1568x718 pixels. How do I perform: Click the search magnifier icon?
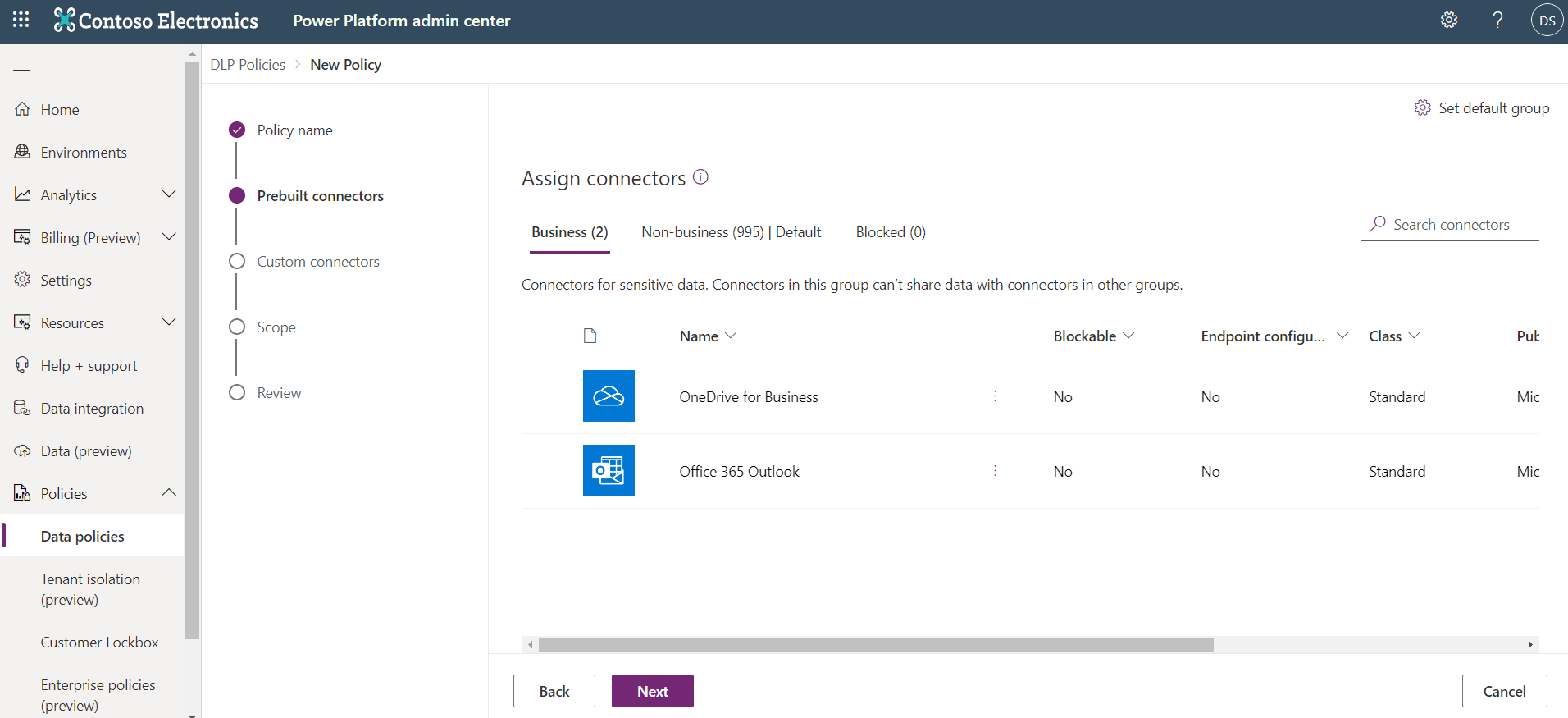point(1378,223)
